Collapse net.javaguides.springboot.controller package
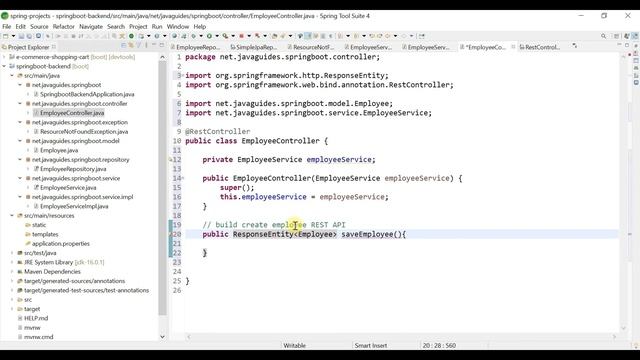 point(20,104)
